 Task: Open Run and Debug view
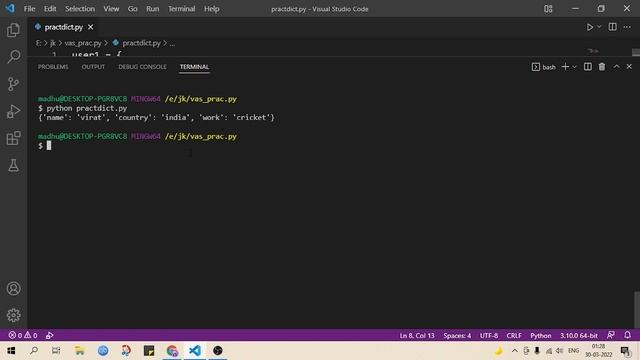[x=13, y=111]
